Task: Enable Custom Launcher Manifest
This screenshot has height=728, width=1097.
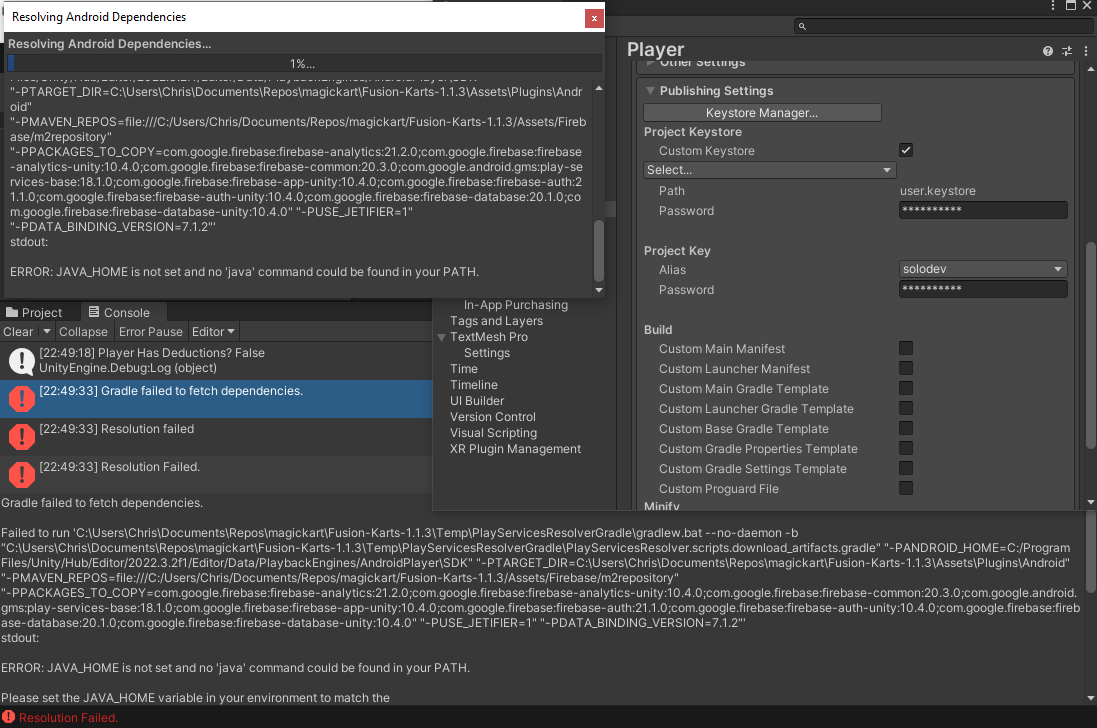Action: pos(906,368)
